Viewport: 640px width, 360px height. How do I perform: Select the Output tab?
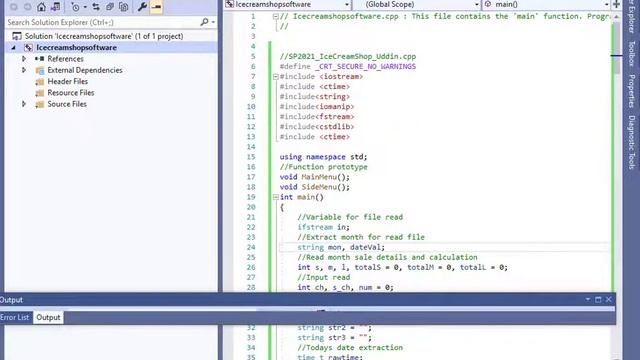[x=48, y=318]
